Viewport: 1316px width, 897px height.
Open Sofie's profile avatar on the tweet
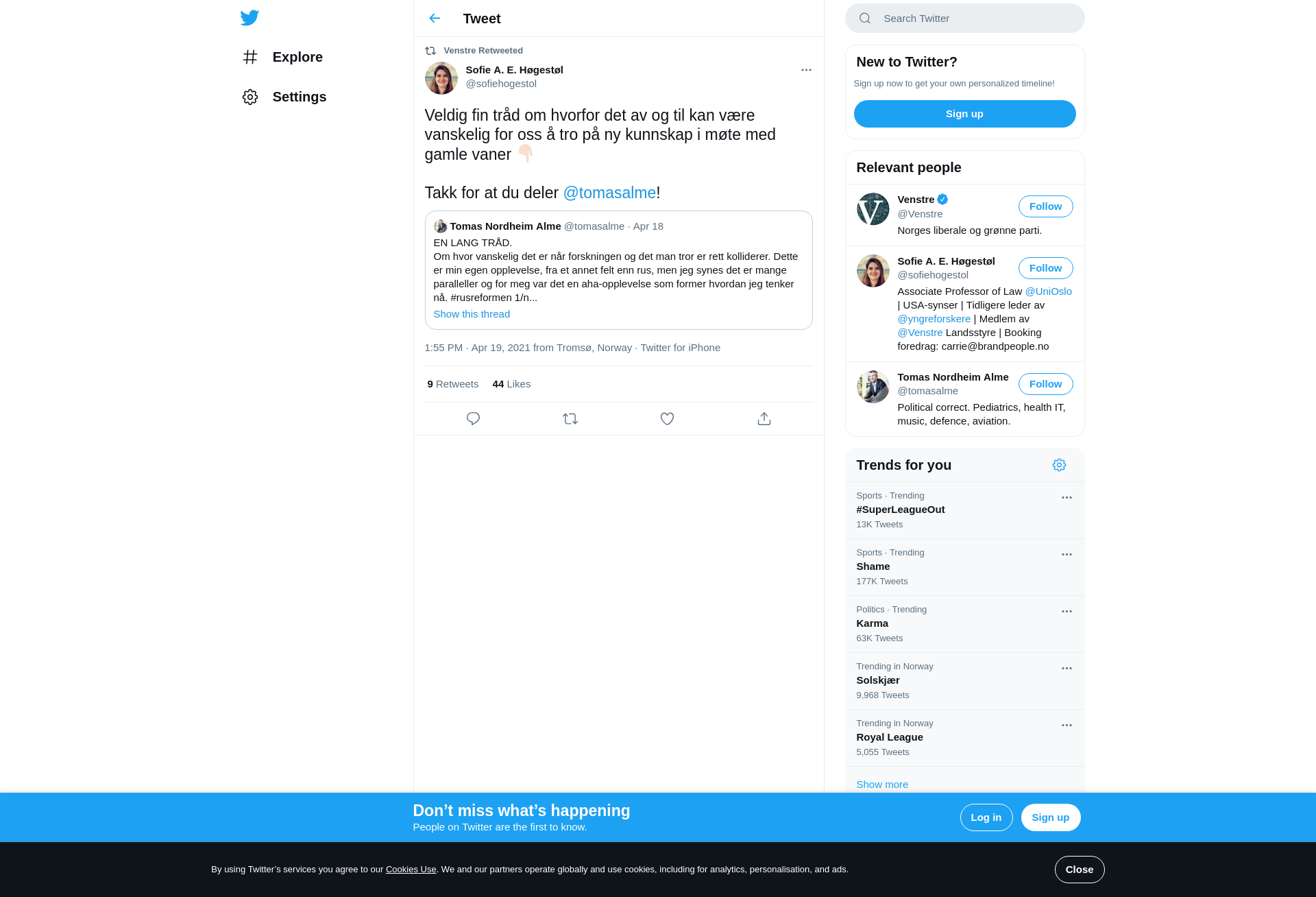[x=441, y=77]
